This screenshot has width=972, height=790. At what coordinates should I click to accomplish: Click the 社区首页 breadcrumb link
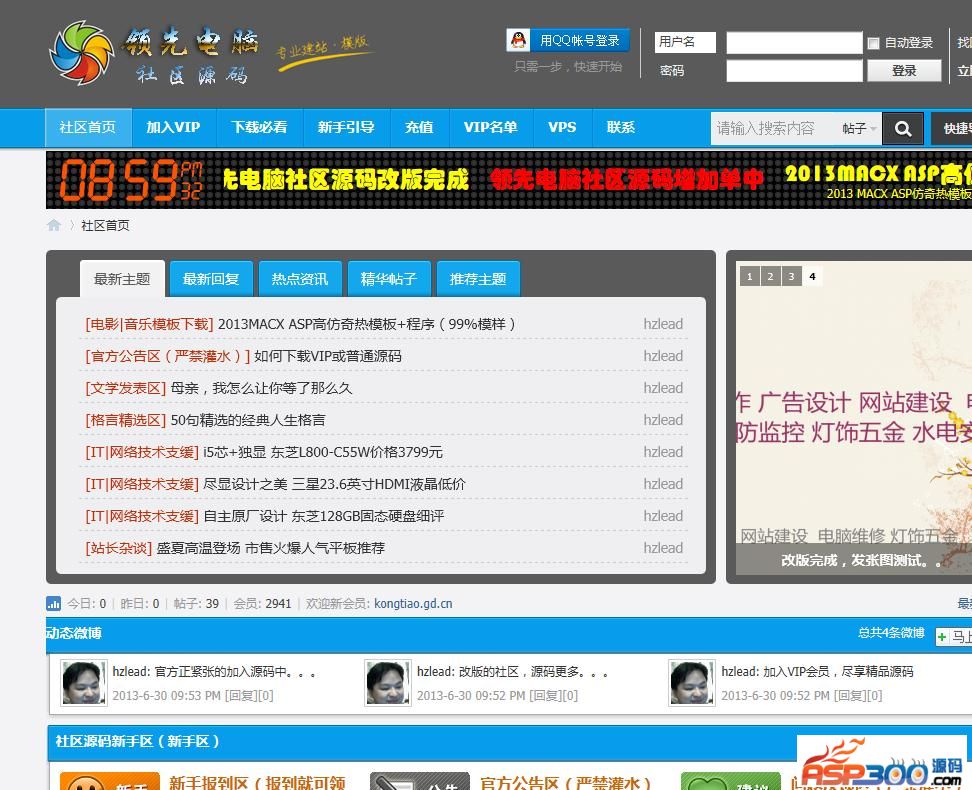pyautogui.click(x=105, y=226)
